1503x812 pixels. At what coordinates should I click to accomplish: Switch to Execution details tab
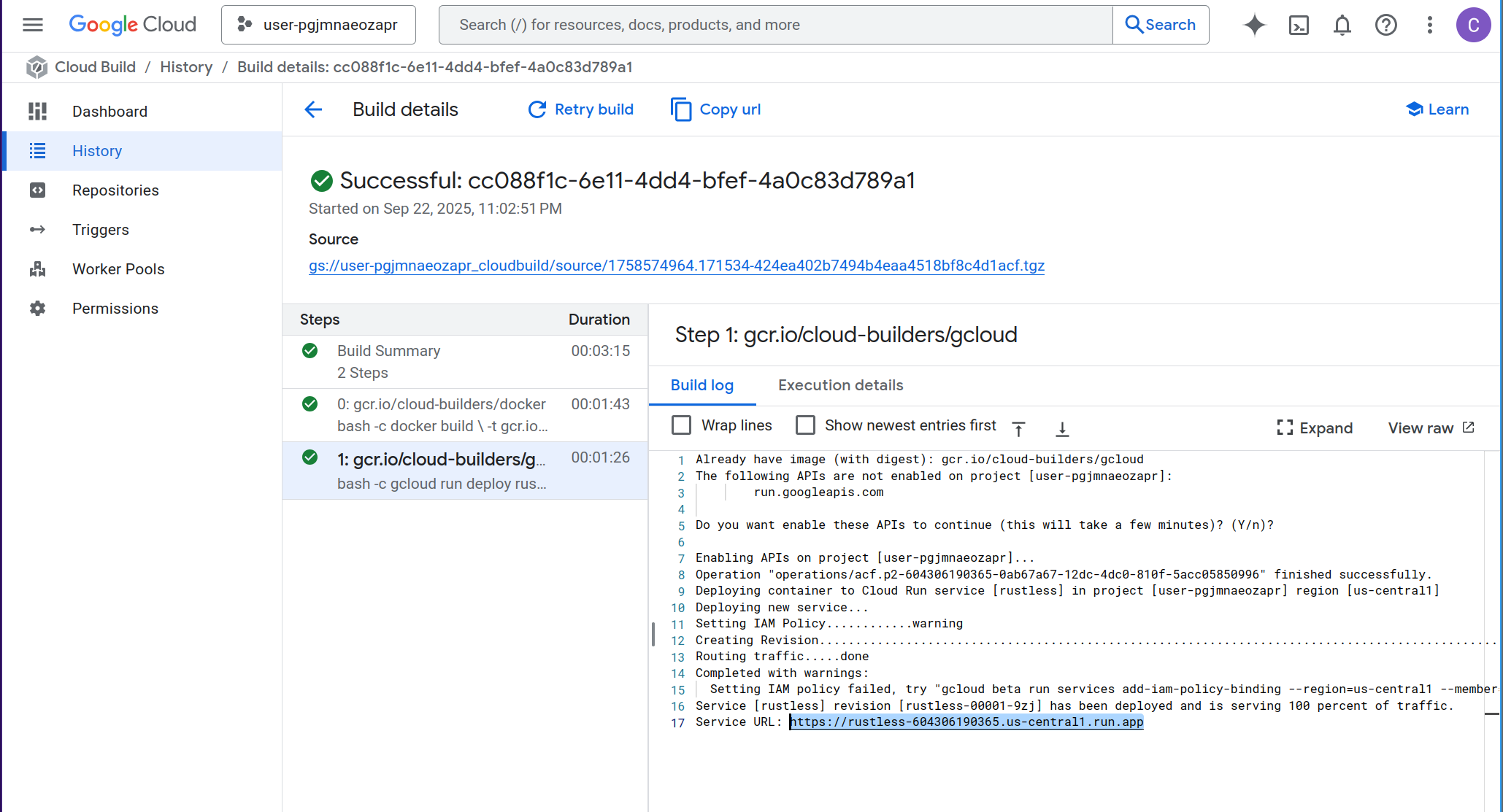pyautogui.click(x=840, y=385)
